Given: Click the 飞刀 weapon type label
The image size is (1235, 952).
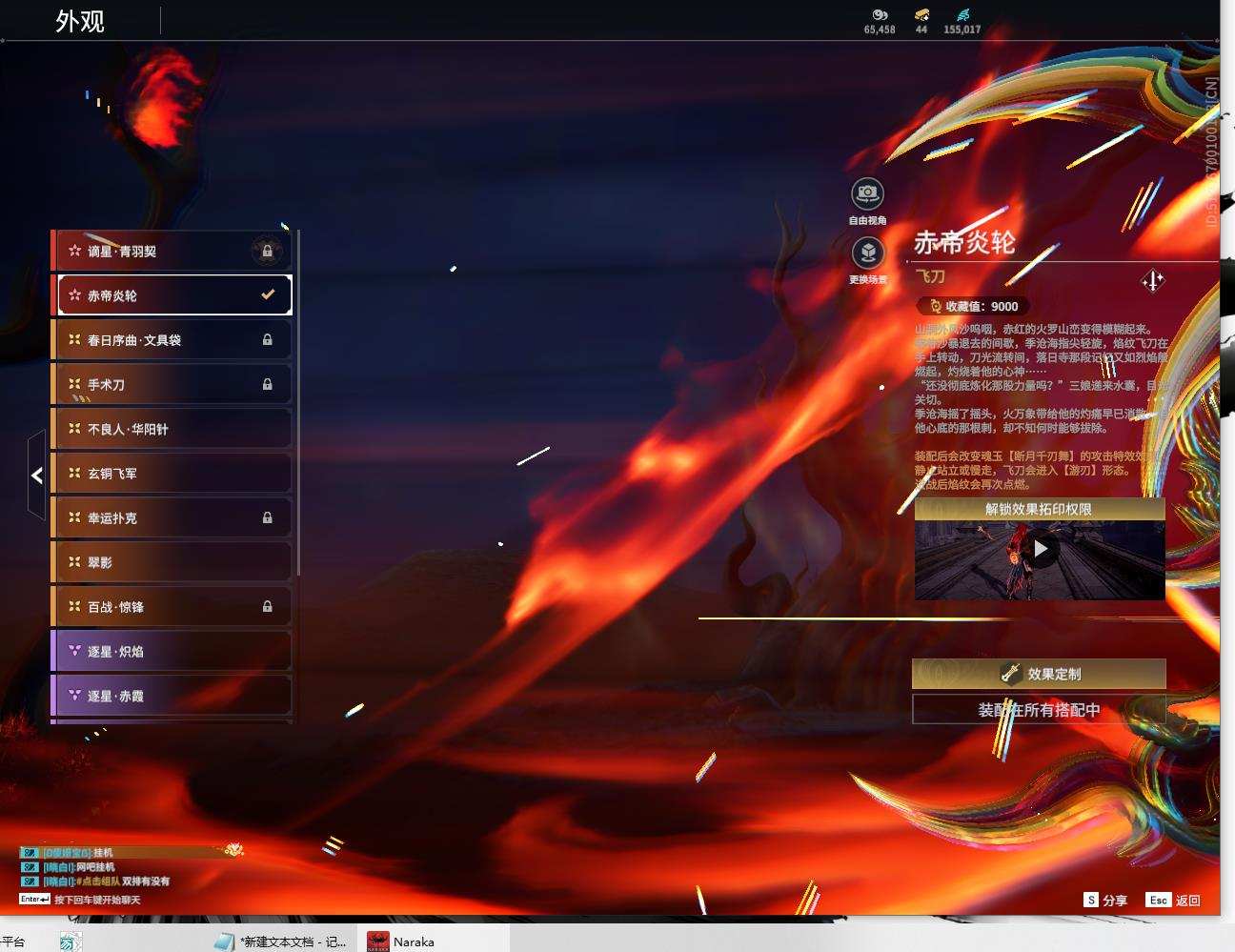Looking at the screenshot, I should coord(930,276).
